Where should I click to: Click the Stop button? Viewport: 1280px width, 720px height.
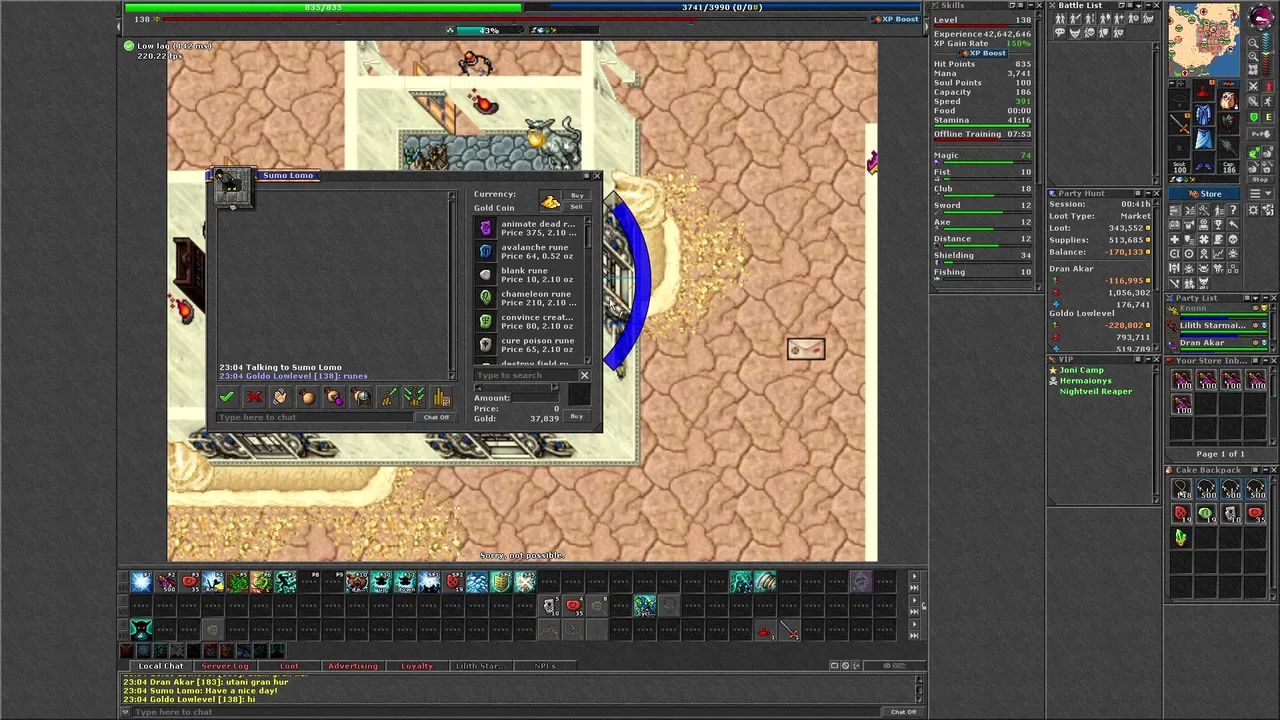tap(1260, 180)
